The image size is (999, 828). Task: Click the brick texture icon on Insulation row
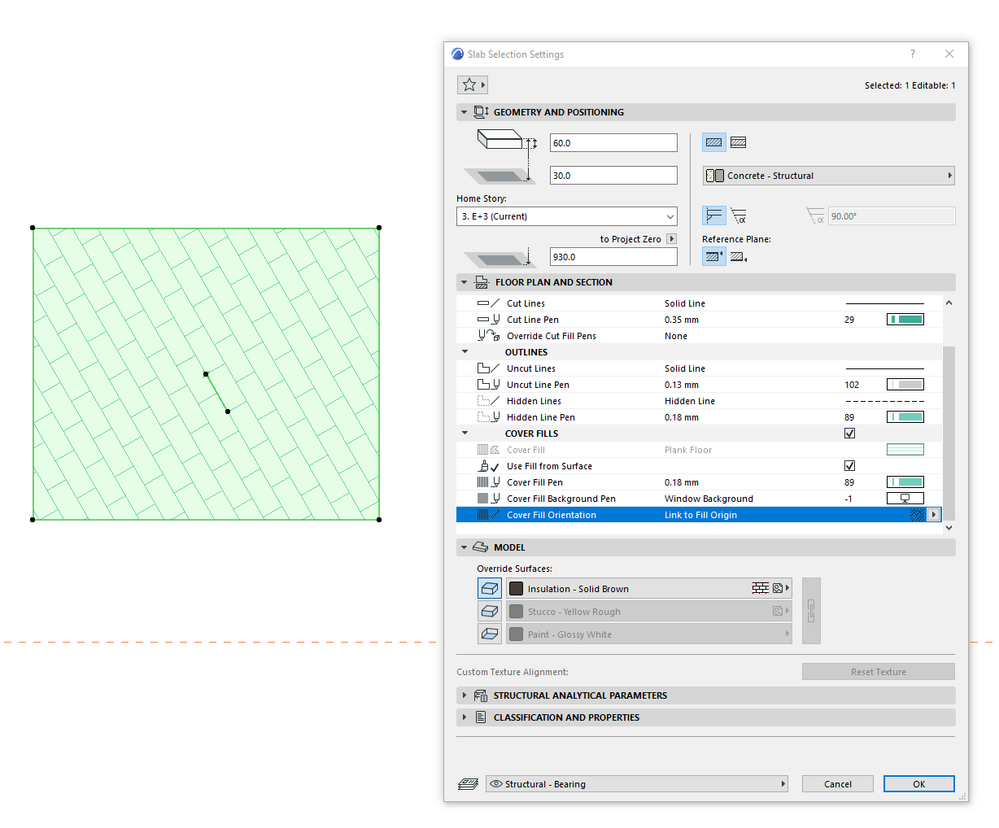click(758, 588)
